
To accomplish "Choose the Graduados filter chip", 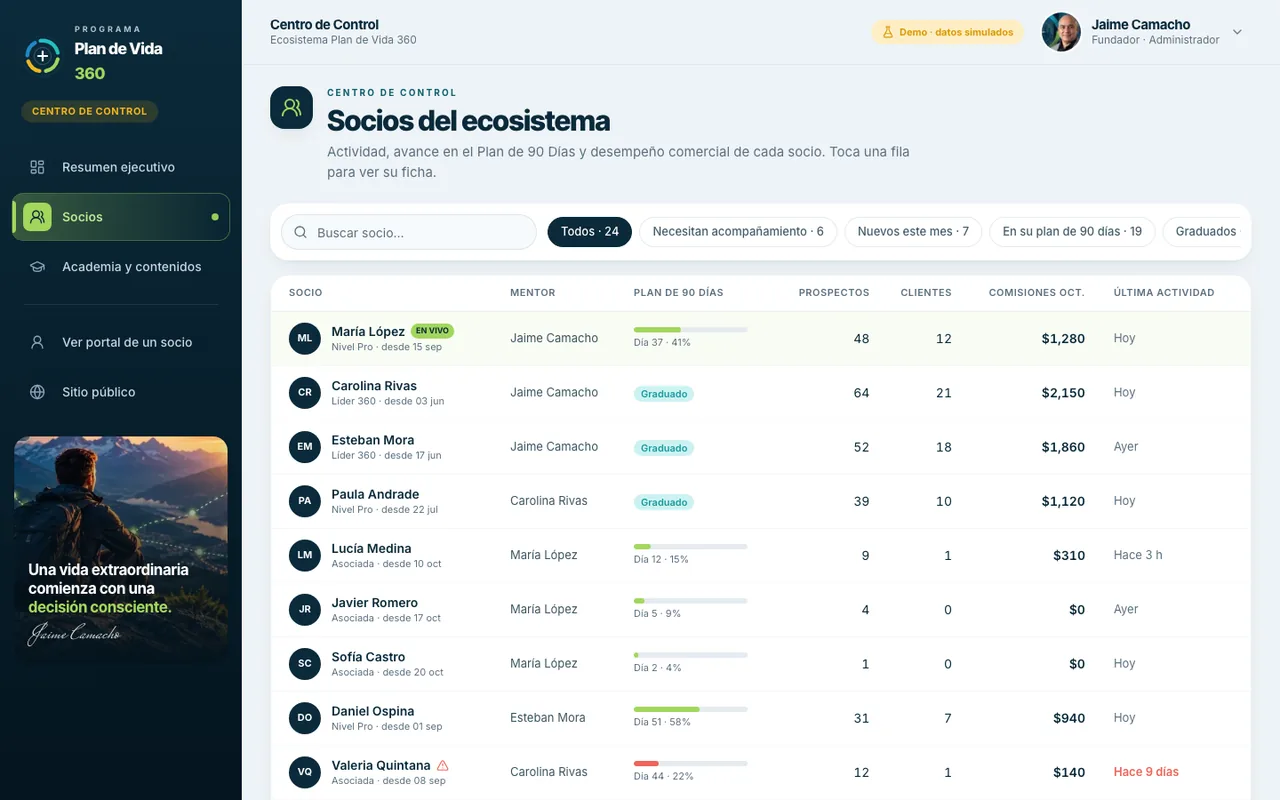I will 1206,232.
